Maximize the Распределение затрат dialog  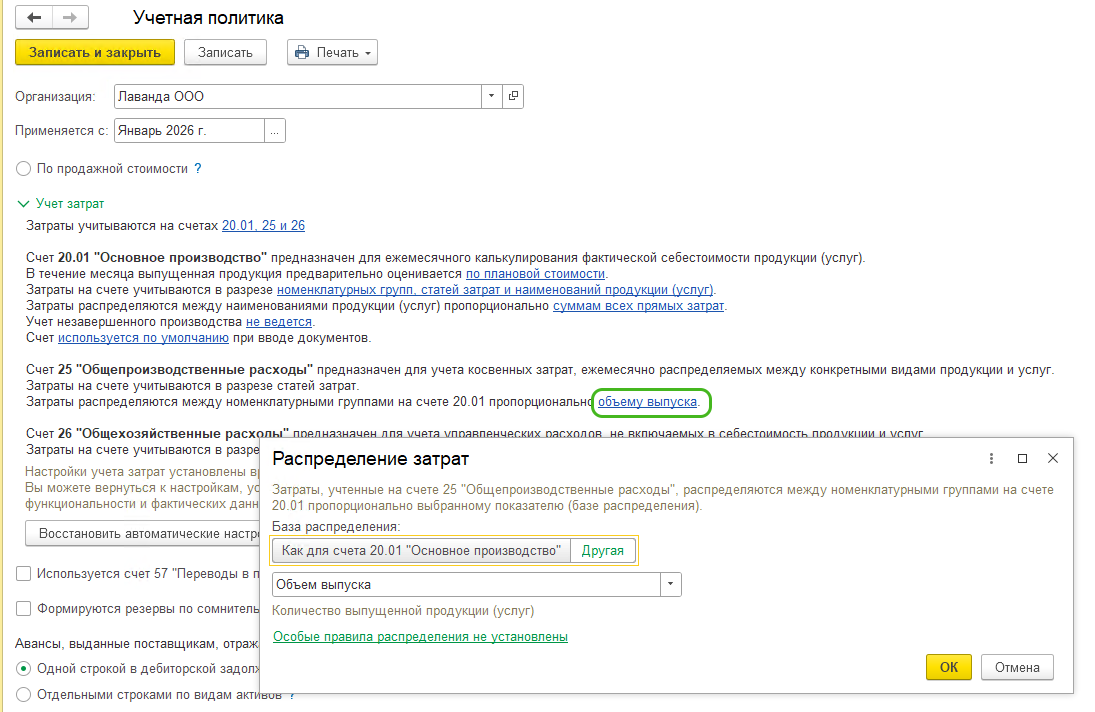[1022, 458]
